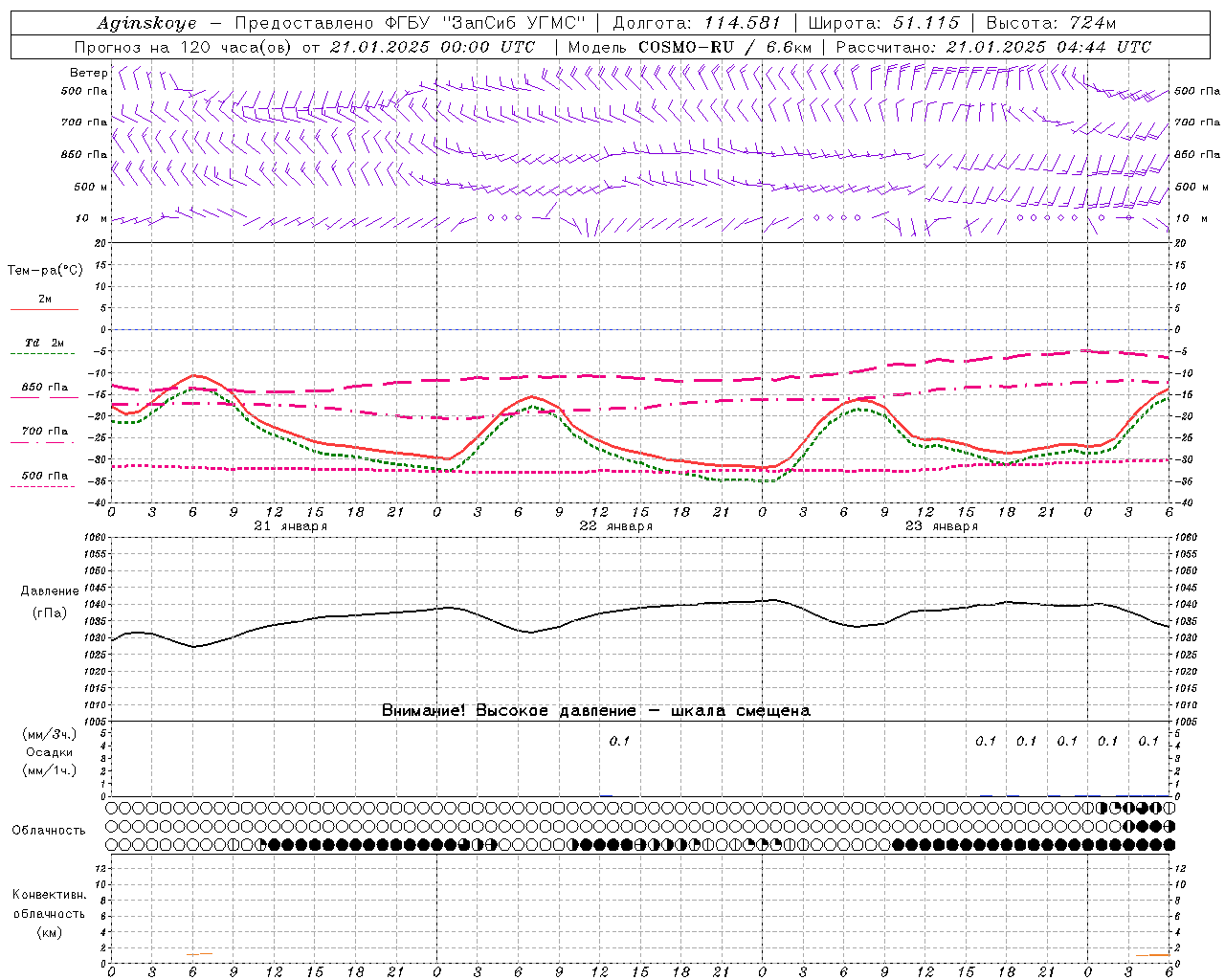Select the Td 2м dew point legend entry
The width and height of the screenshot is (1225, 980).
(x=45, y=343)
